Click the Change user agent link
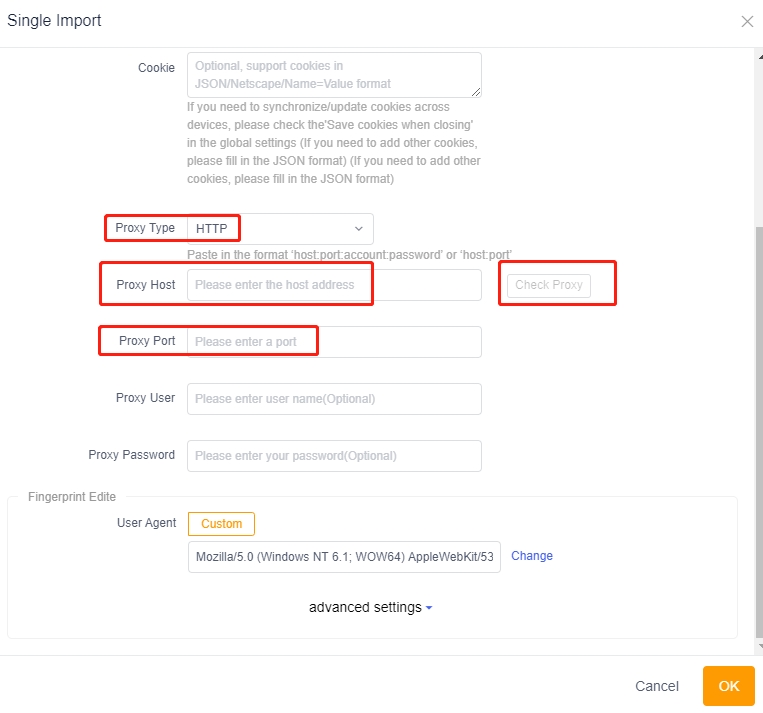The image size is (763, 713). click(x=532, y=556)
